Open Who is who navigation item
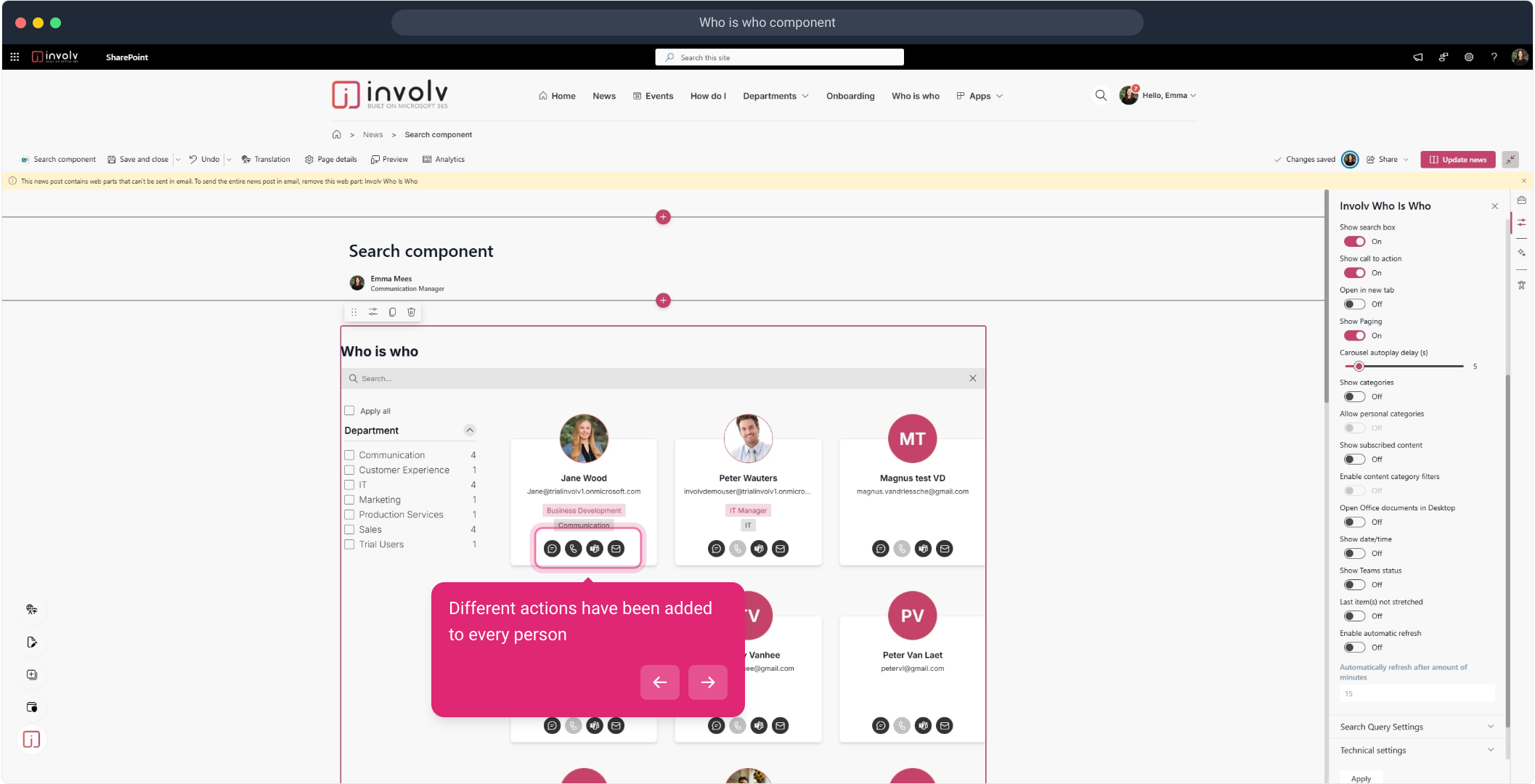This screenshot has height=784, width=1535. (x=916, y=96)
